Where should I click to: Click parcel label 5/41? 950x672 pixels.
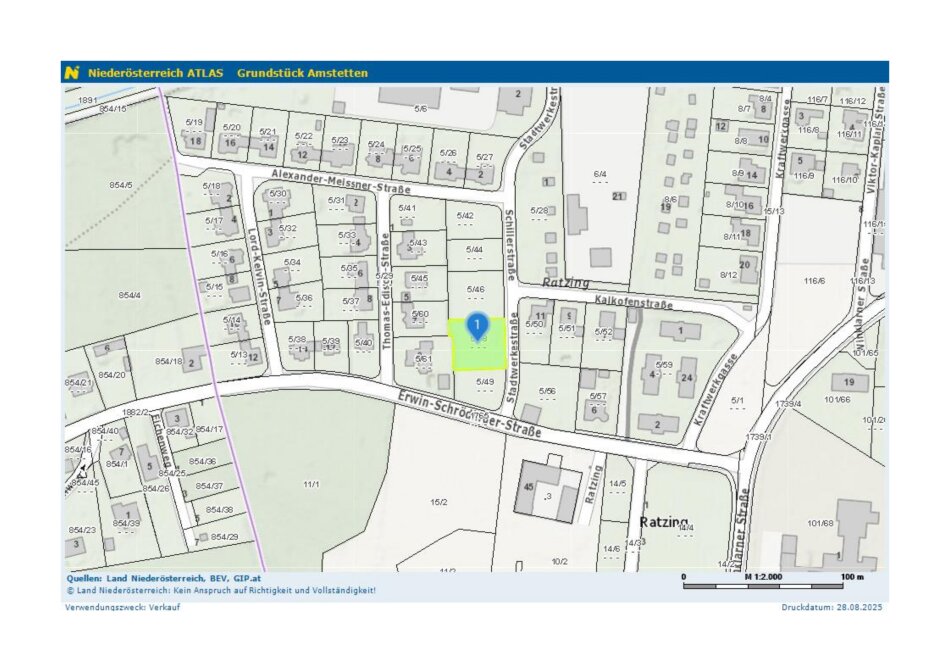[407, 208]
